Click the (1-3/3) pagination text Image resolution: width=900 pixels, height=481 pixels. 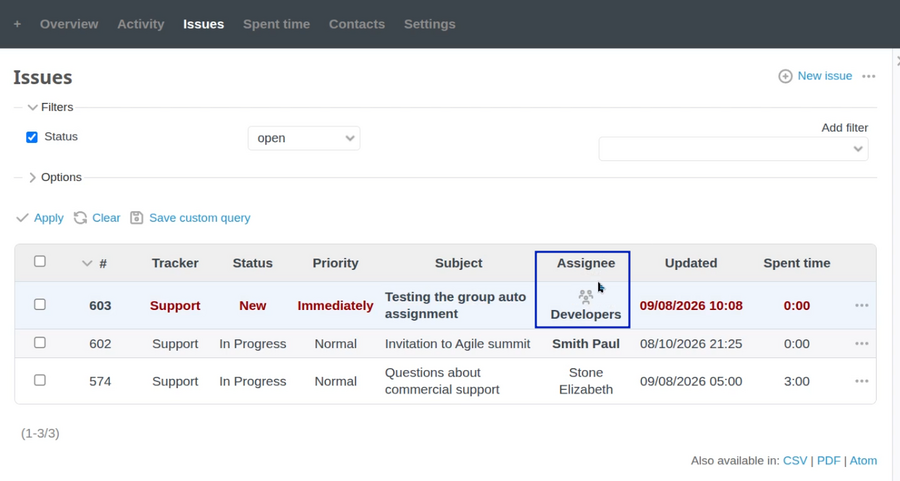pos(40,433)
